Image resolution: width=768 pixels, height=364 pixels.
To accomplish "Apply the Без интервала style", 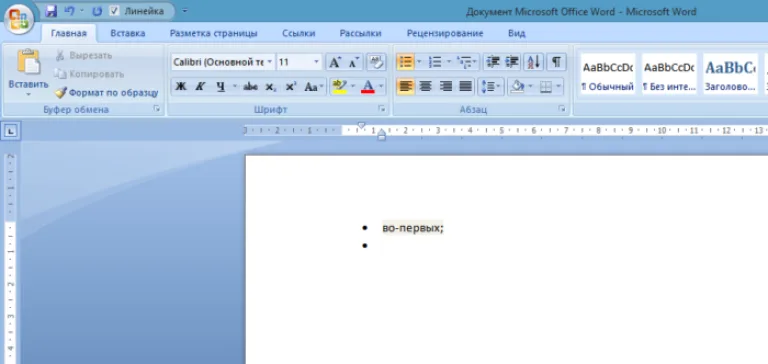I will (x=669, y=74).
